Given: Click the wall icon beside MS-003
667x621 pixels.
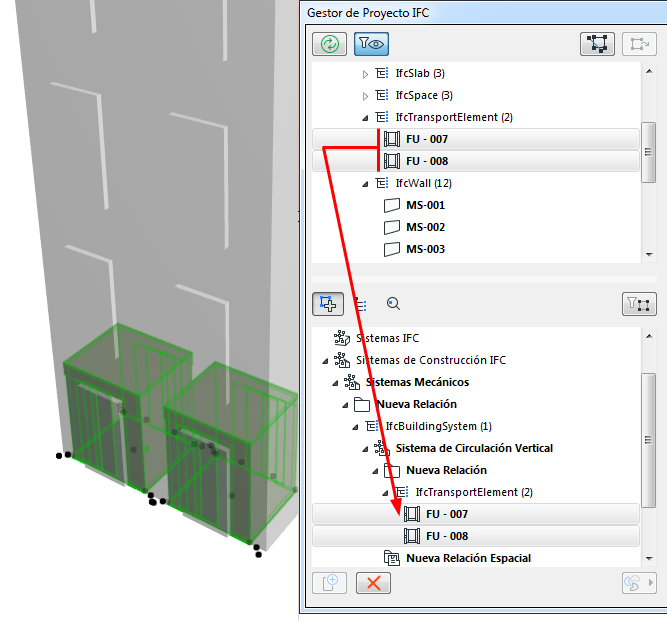Looking at the screenshot, I should (x=392, y=249).
